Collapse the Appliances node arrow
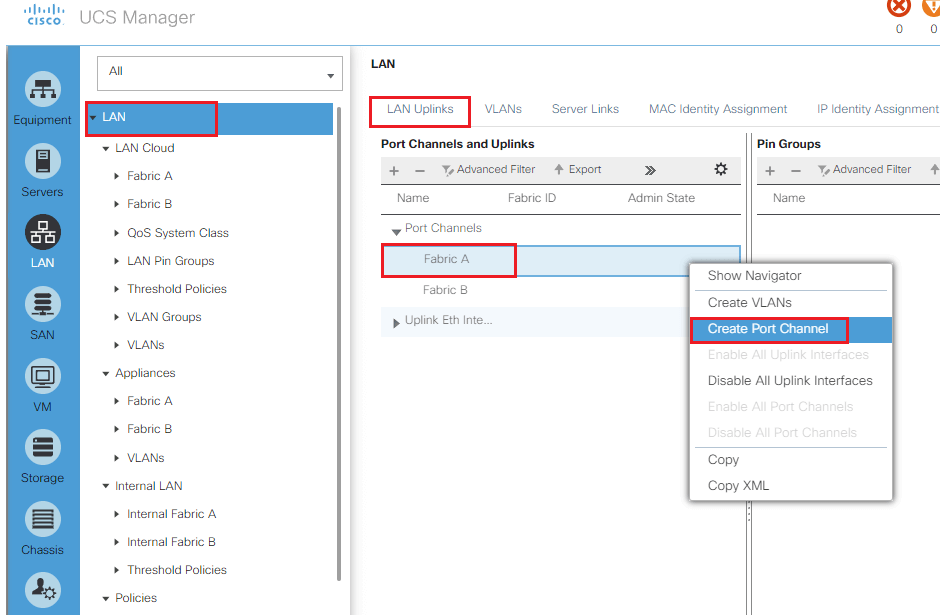The width and height of the screenshot is (940, 615). [106, 373]
